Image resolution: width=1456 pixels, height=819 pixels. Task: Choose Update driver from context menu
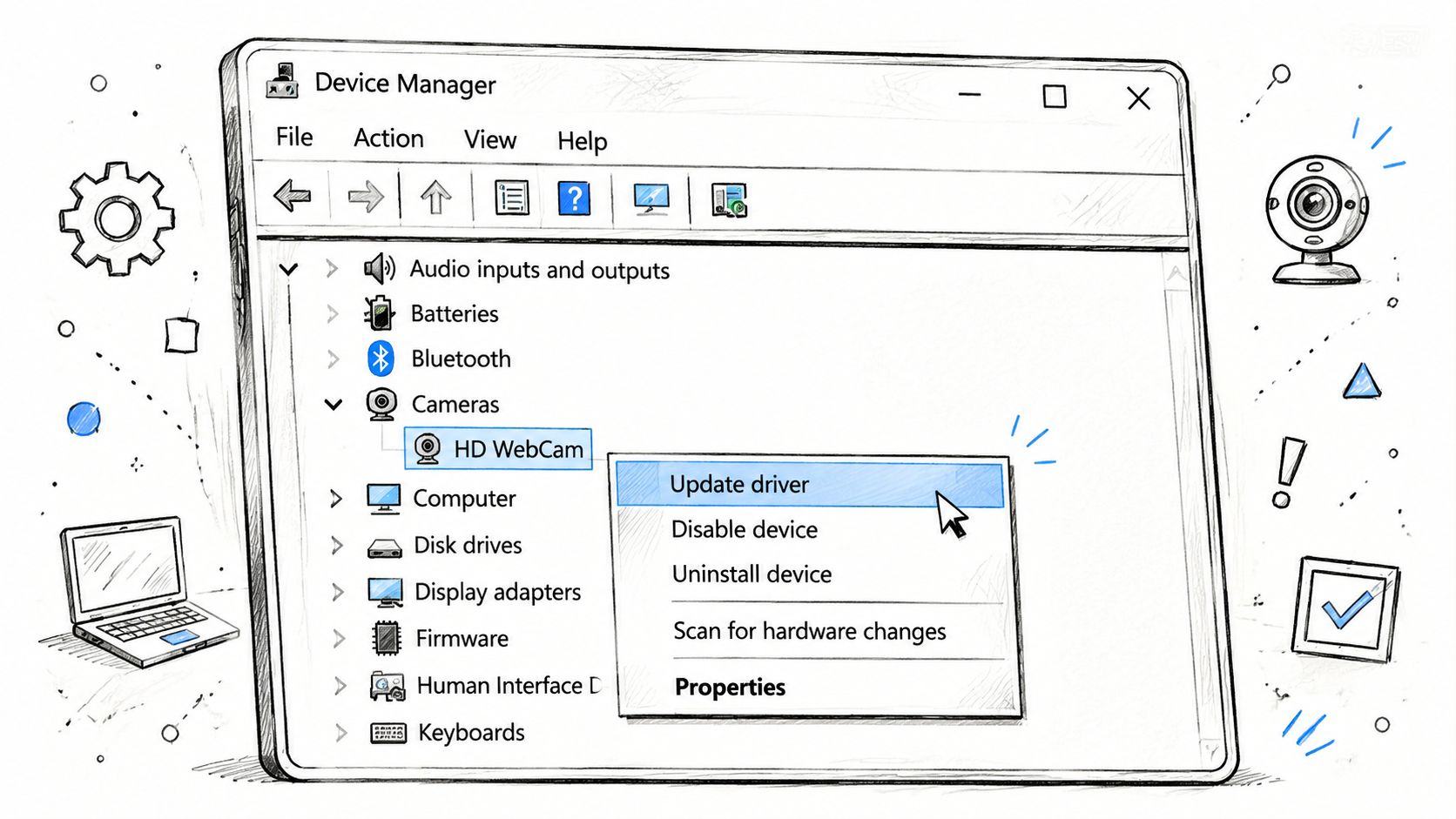coord(810,485)
